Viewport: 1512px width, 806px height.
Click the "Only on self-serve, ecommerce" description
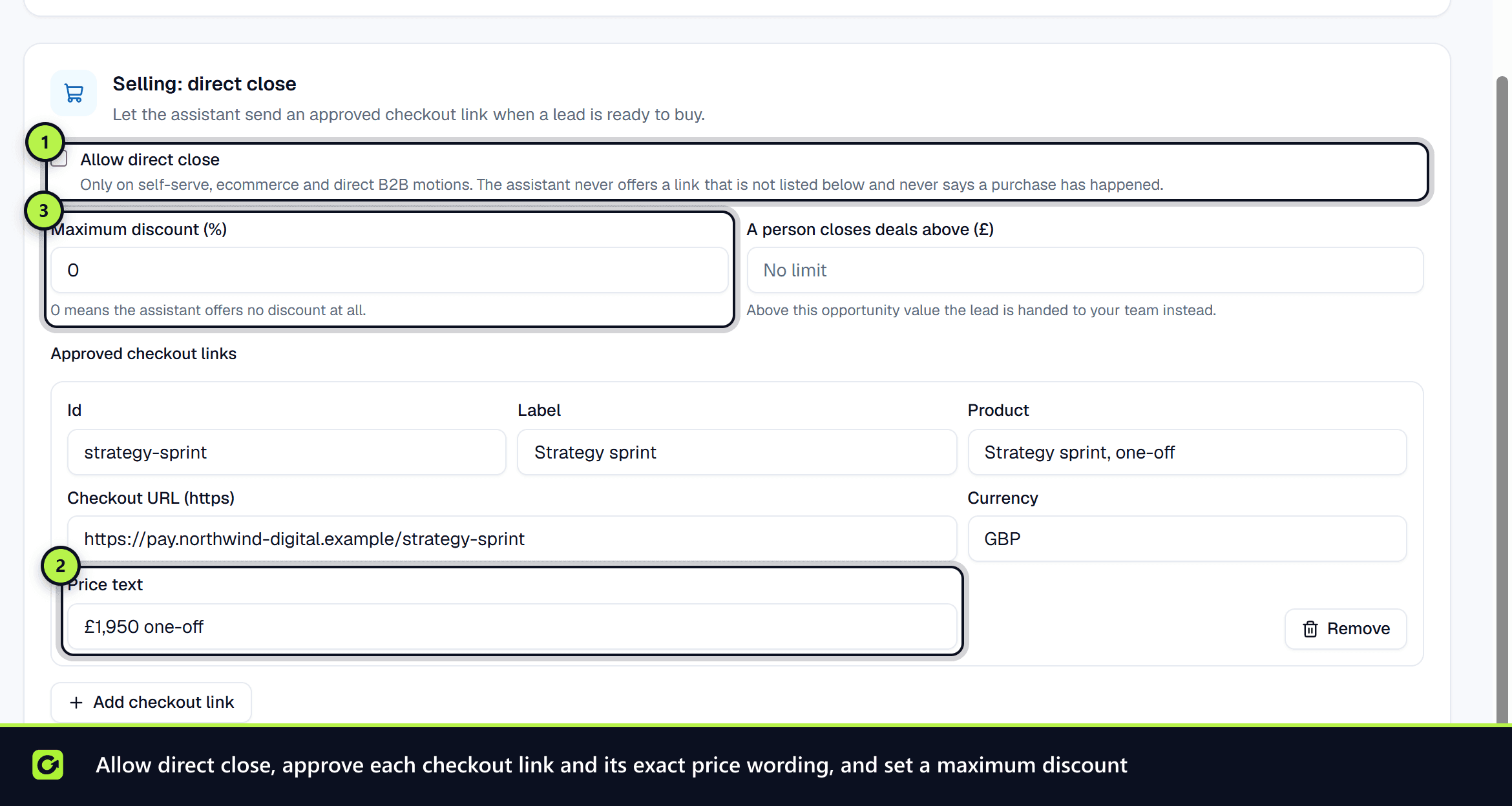pyautogui.click(x=622, y=185)
